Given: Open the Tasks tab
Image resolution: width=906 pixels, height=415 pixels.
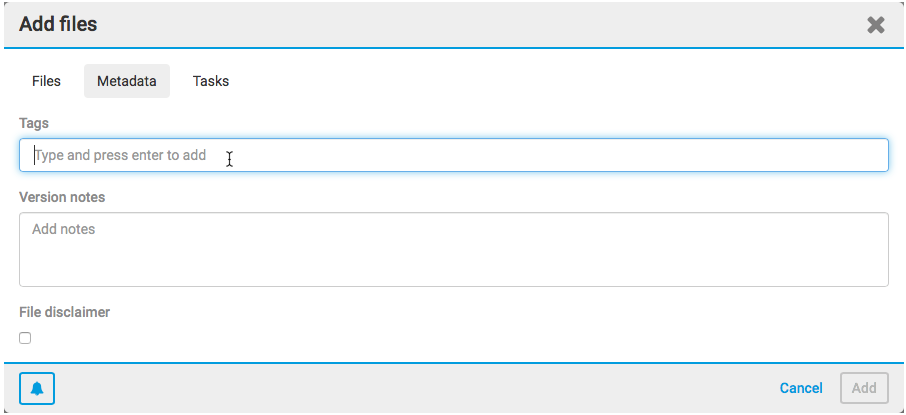Looking at the screenshot, I should tap(211, 81).
